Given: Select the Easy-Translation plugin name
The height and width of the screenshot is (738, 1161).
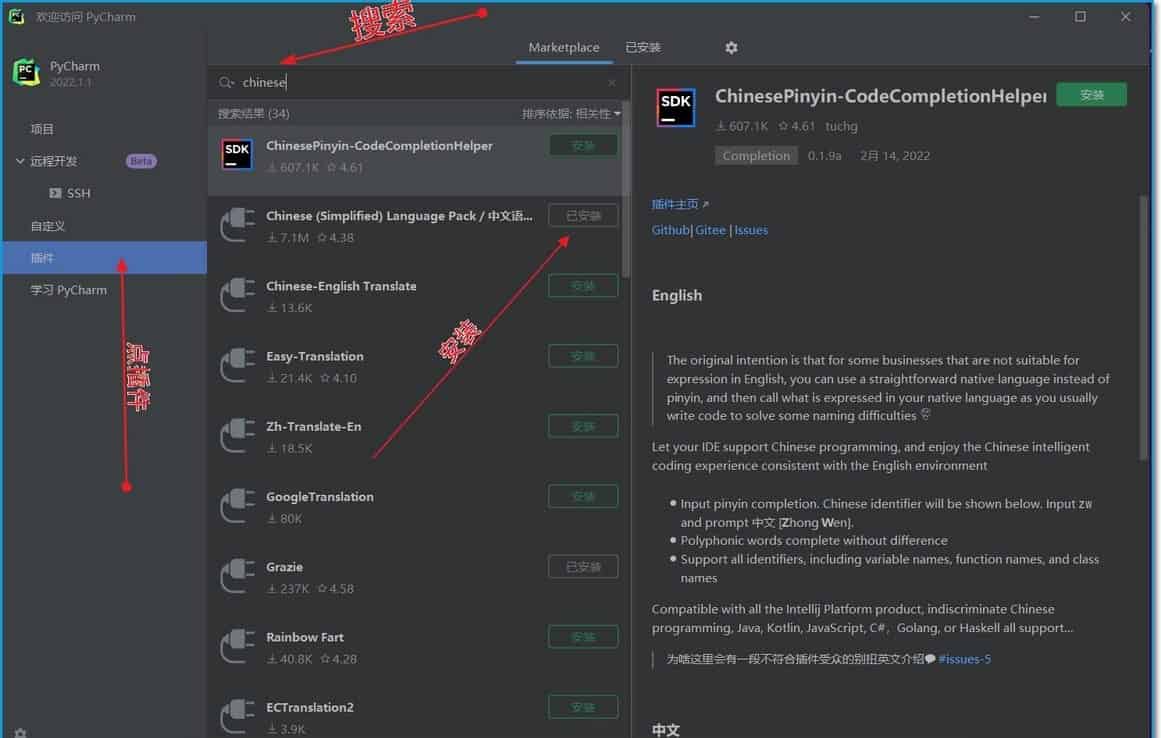Looking at the screenshot, I should tap(315, 357).
